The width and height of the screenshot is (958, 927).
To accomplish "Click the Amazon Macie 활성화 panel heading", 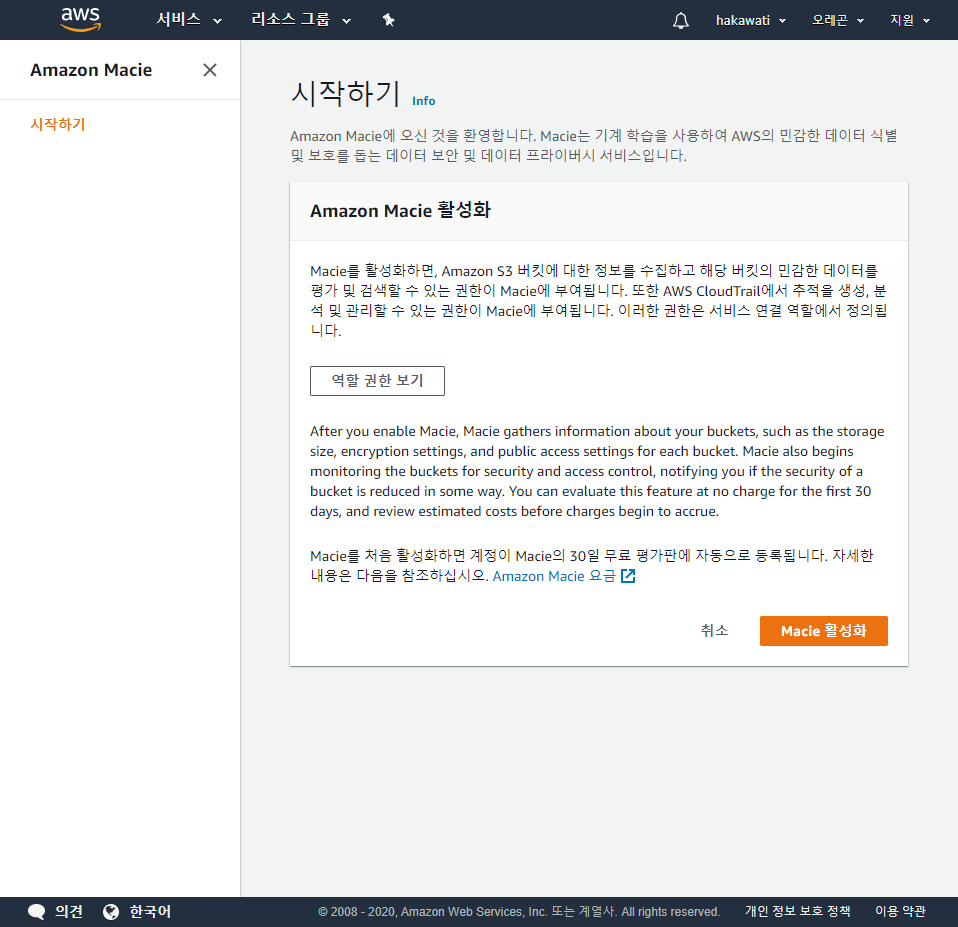I will click(x=400, y=210).
